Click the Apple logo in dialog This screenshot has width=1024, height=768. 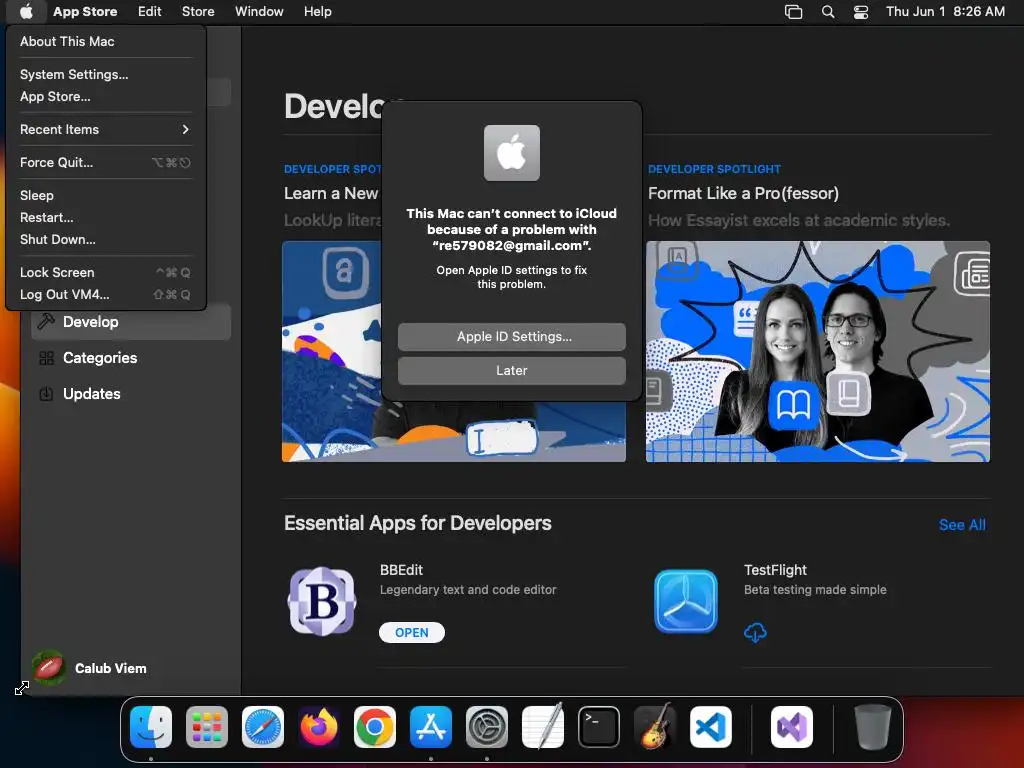pyautogui.click(x=511, y=153)
